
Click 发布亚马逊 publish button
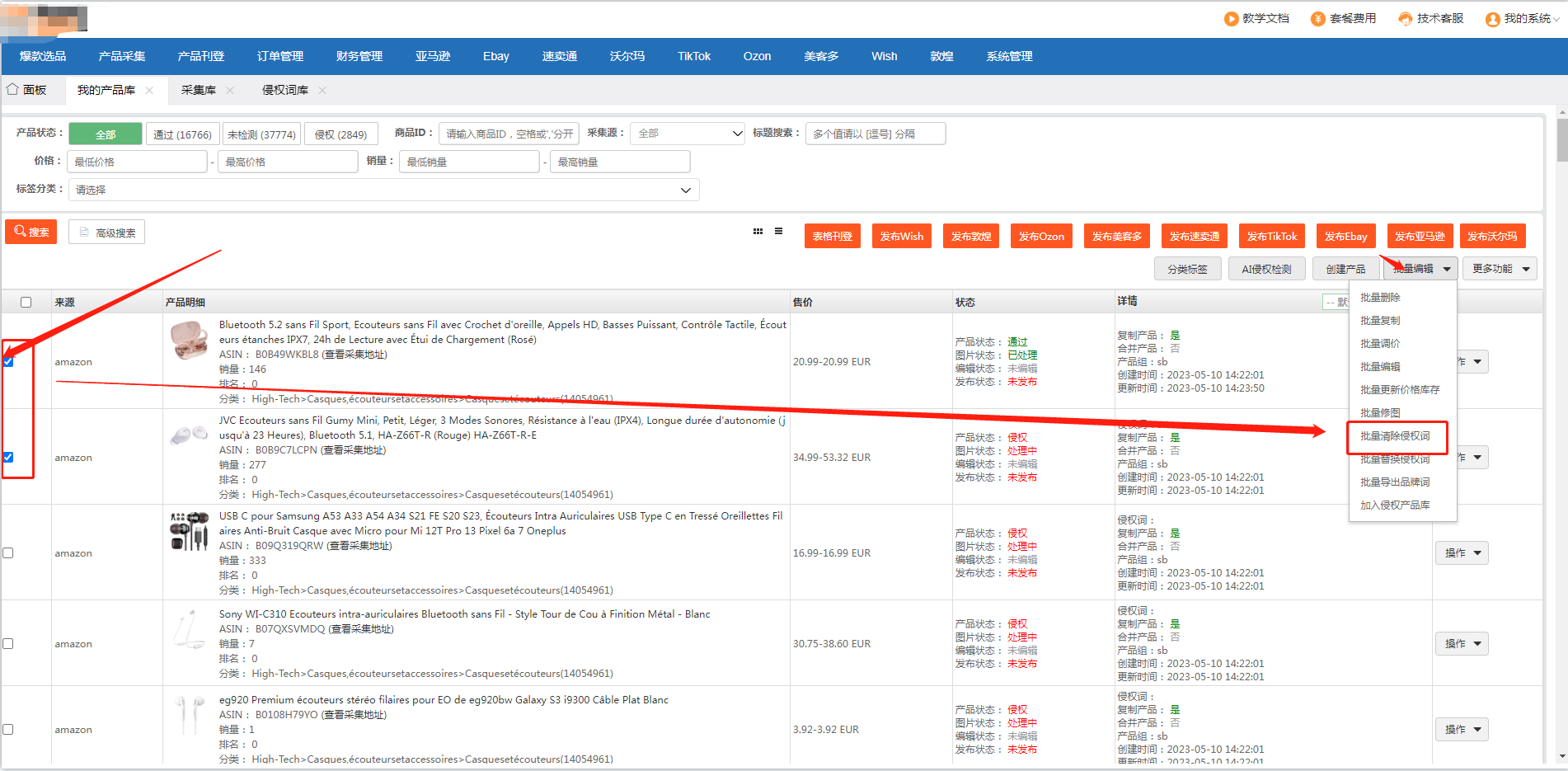tap(1420, 236)
